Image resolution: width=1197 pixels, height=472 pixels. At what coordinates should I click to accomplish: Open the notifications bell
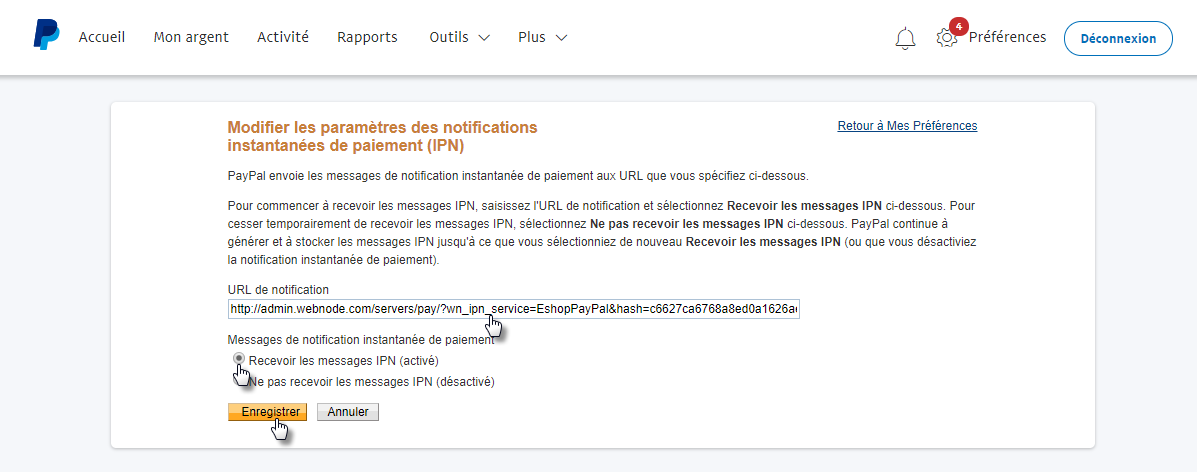point(905,38)
